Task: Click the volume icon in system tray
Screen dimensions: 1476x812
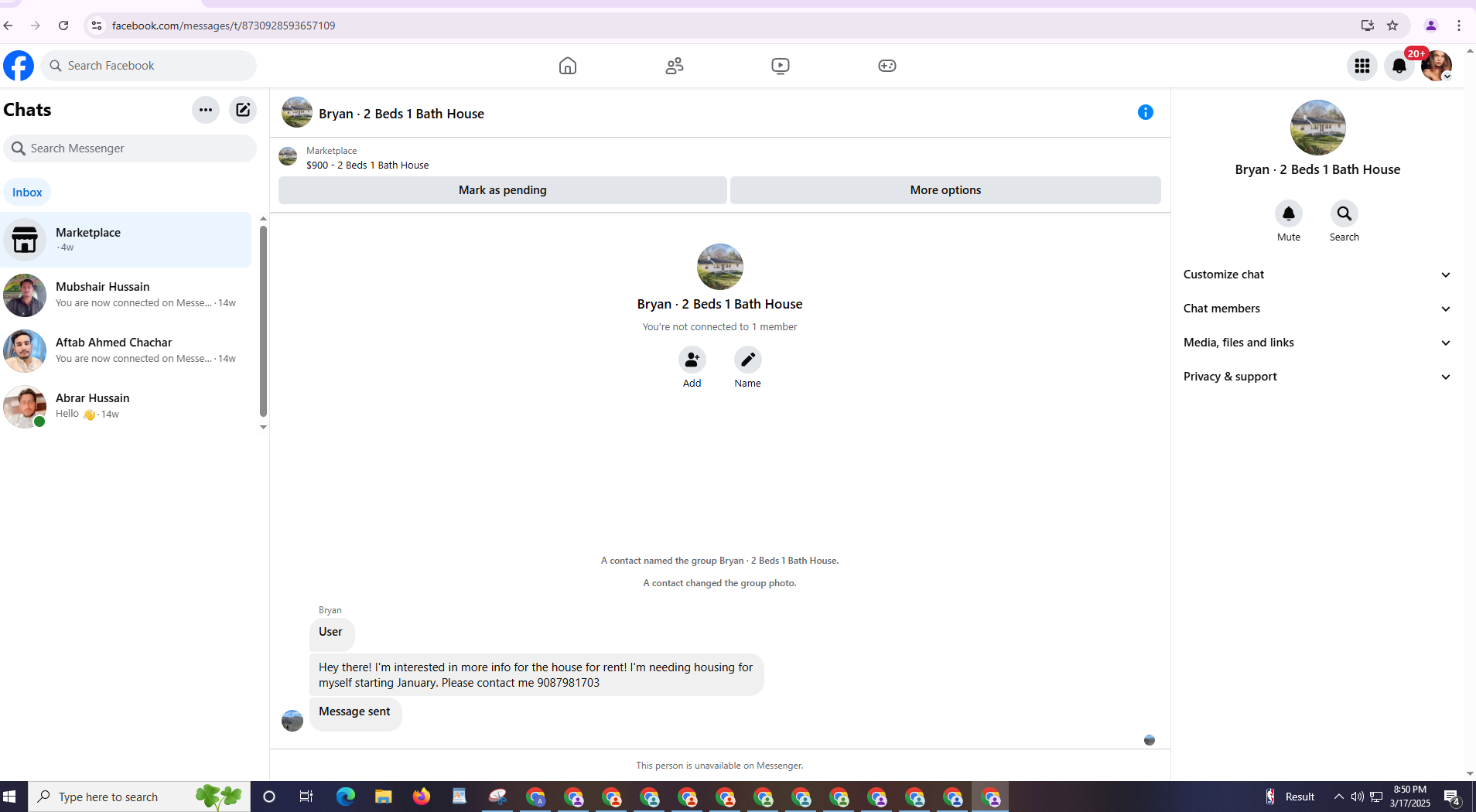Action: 1358,797
